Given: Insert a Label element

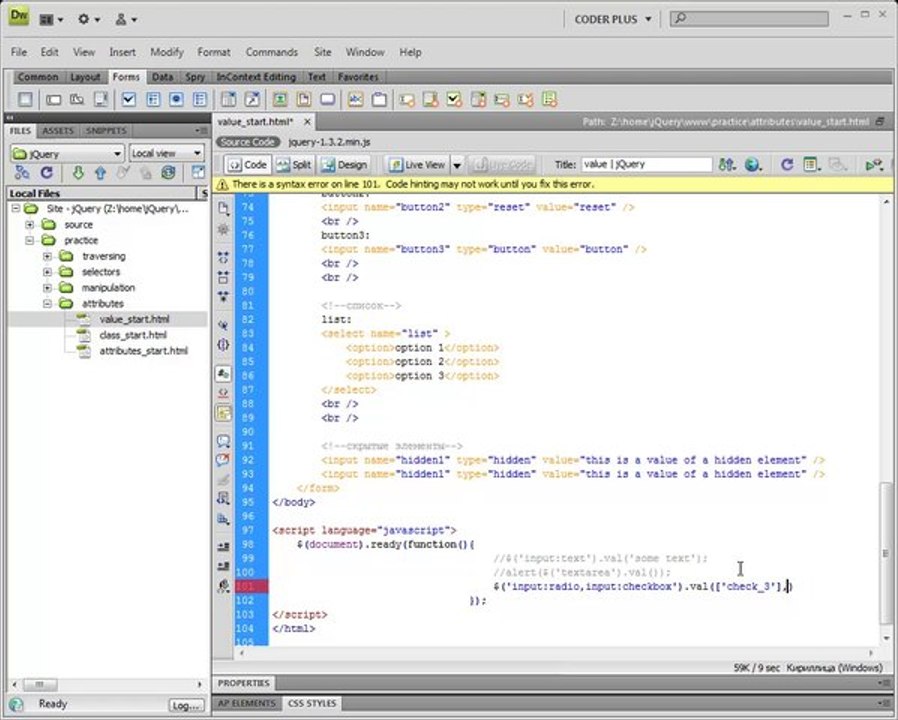Looking at the screenshot, I should (x=356, y=100).
